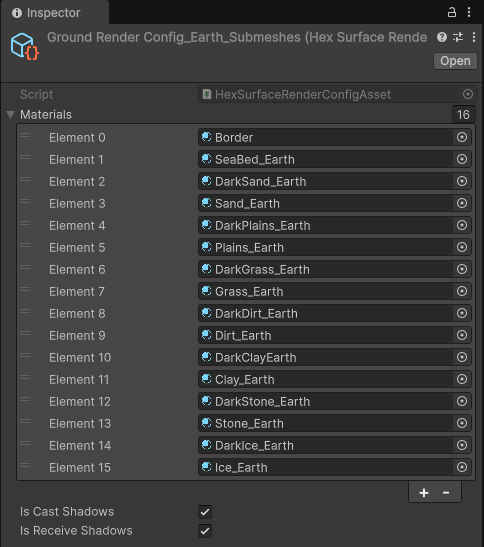Open object picker for DarkSand_Earth material
Viewport: 484px width, 547px height.
pos(462,181)
